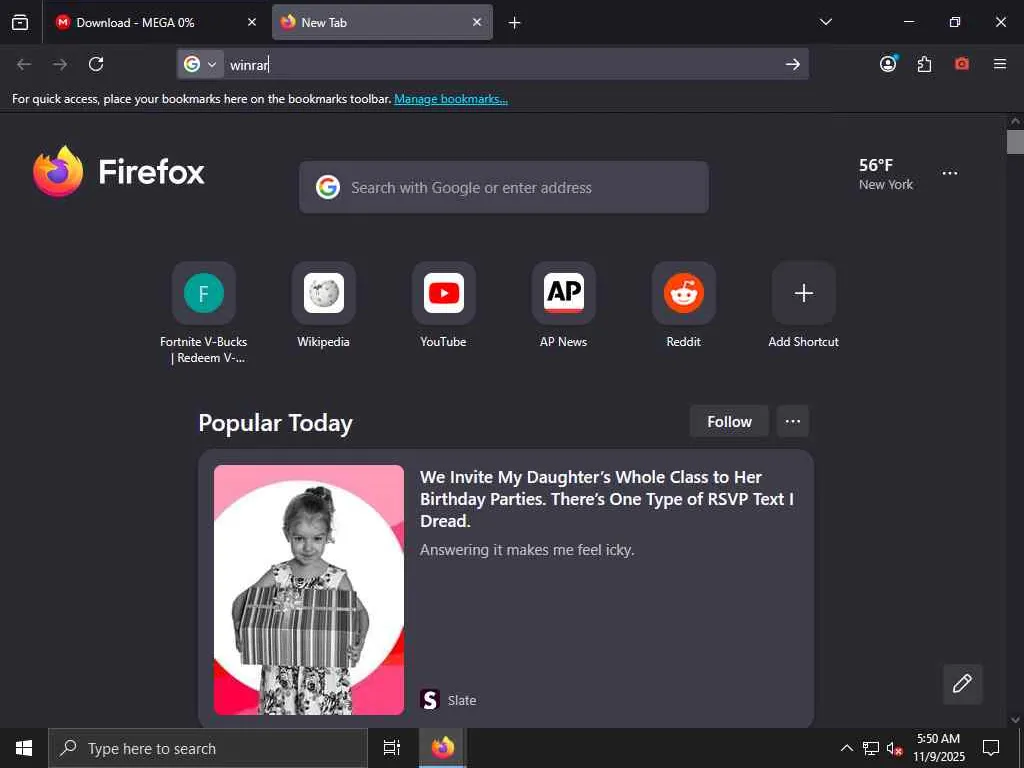Screen dimensions: 1024x768
Task: Open the daughter's class birthday parties headline
Action: pyautogui.click(x=607, y=499)
